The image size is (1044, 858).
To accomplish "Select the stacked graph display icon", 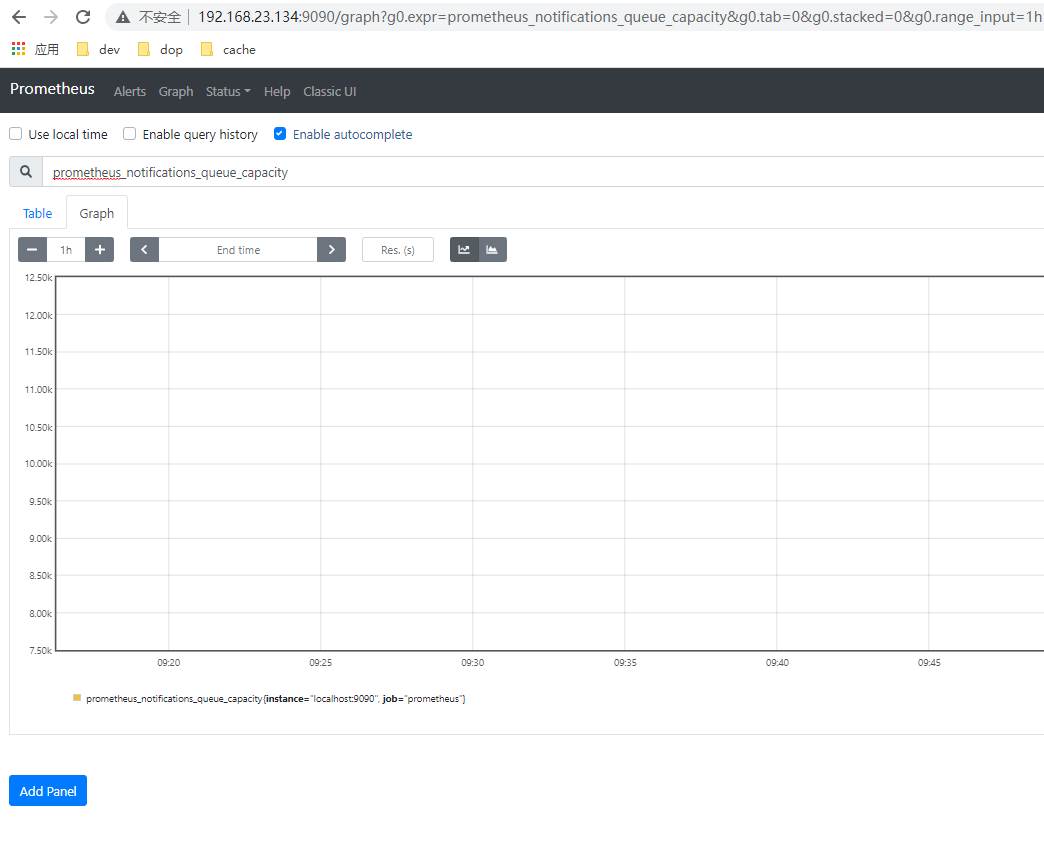I will (492, 249).
